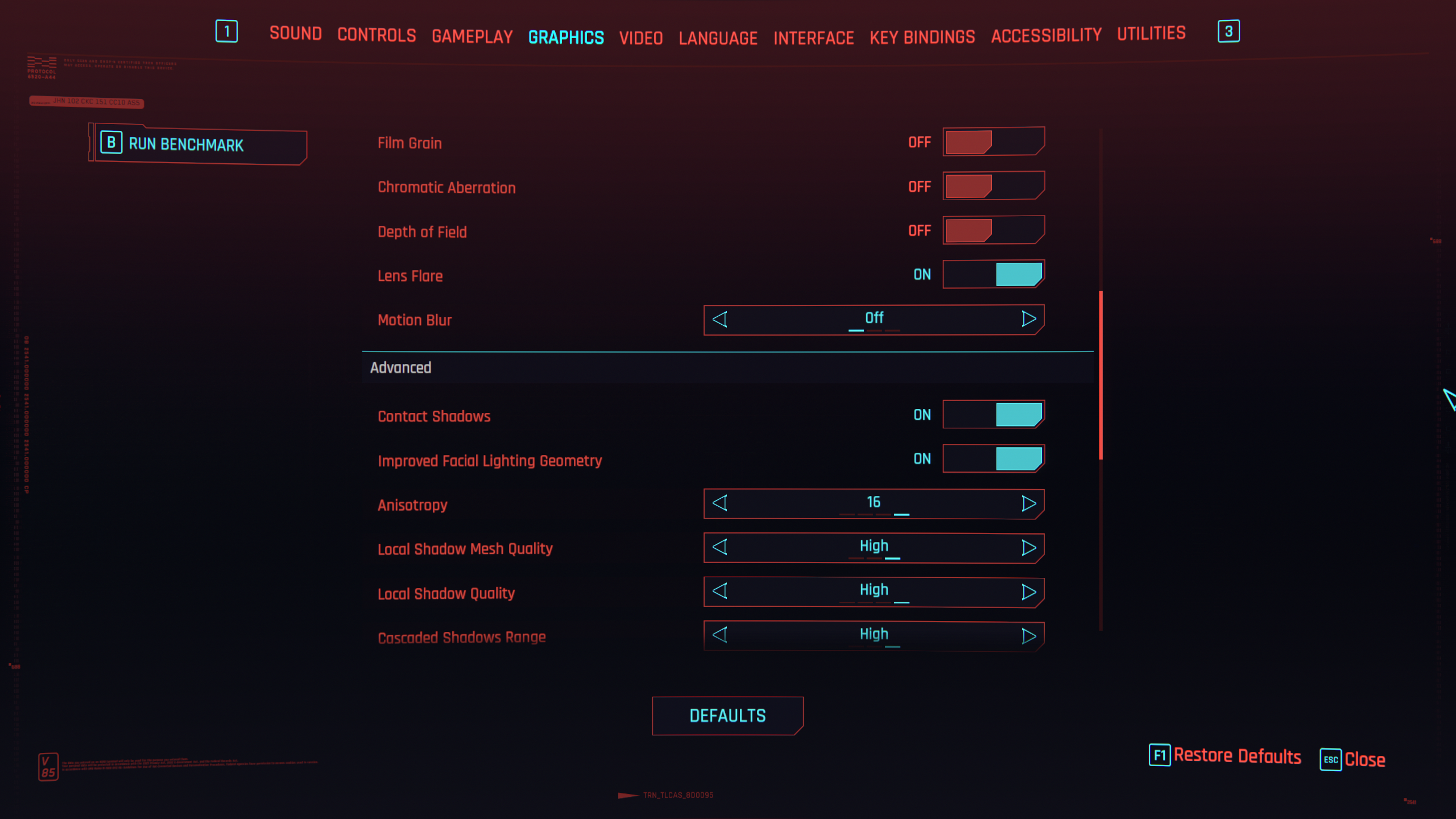Disable the Contact Shadows toggle

tap(993, 415)
